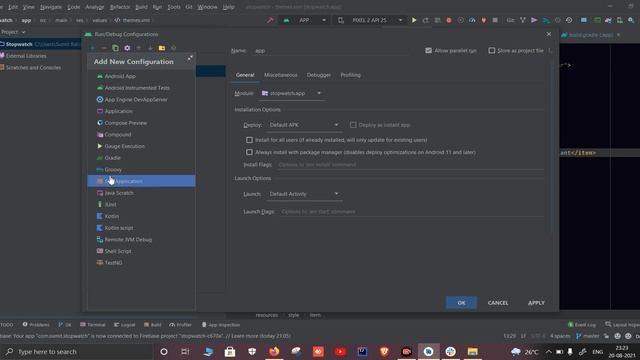Open YouTube icon in taskbar
The image size is (640, 360).
(340, 351)
